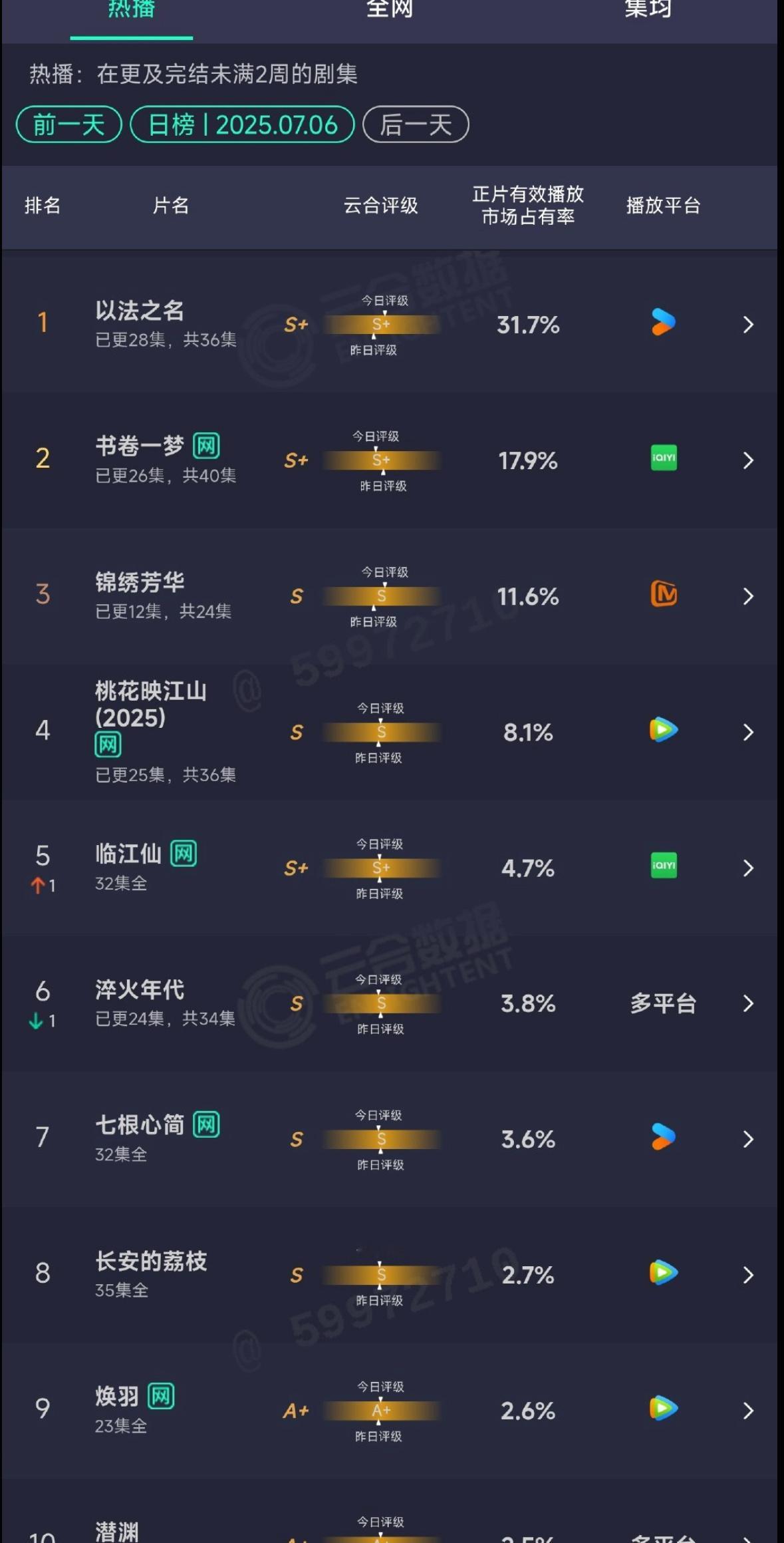Click the 网 badge beside 焕羽
The image size is (784, 1543).
[161, 1396]
